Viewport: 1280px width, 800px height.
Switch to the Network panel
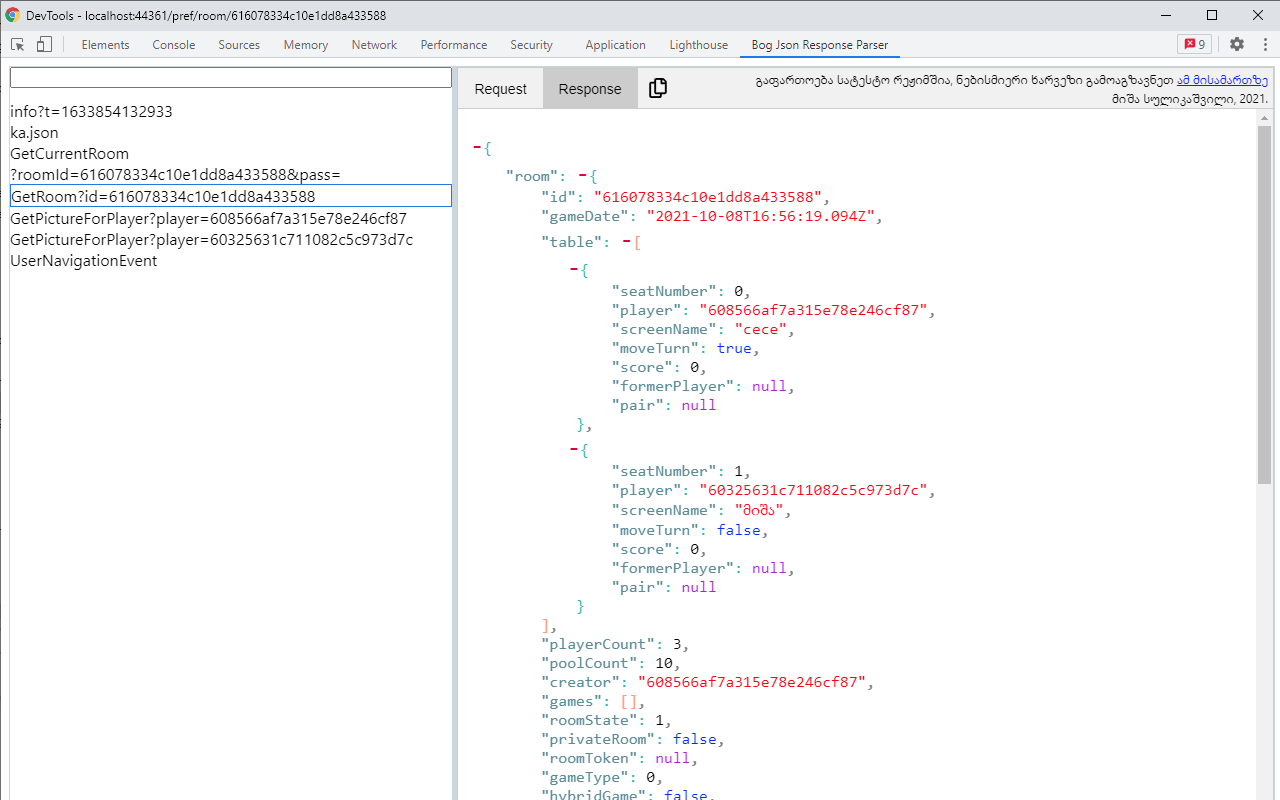[x=373, y=44]
